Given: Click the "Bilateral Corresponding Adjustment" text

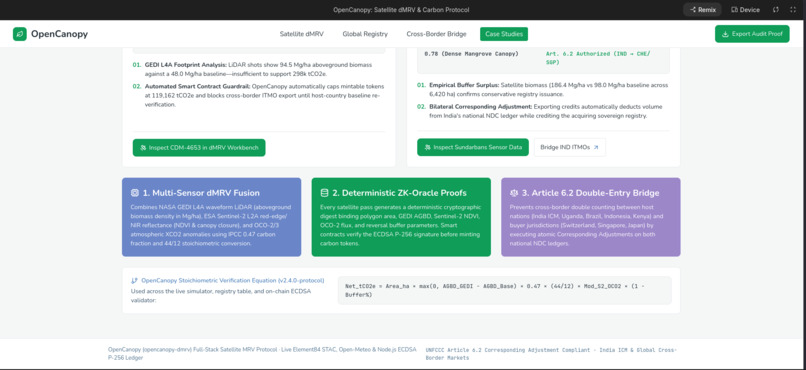Looking at the screenshot, I should [x=481, y=107].
